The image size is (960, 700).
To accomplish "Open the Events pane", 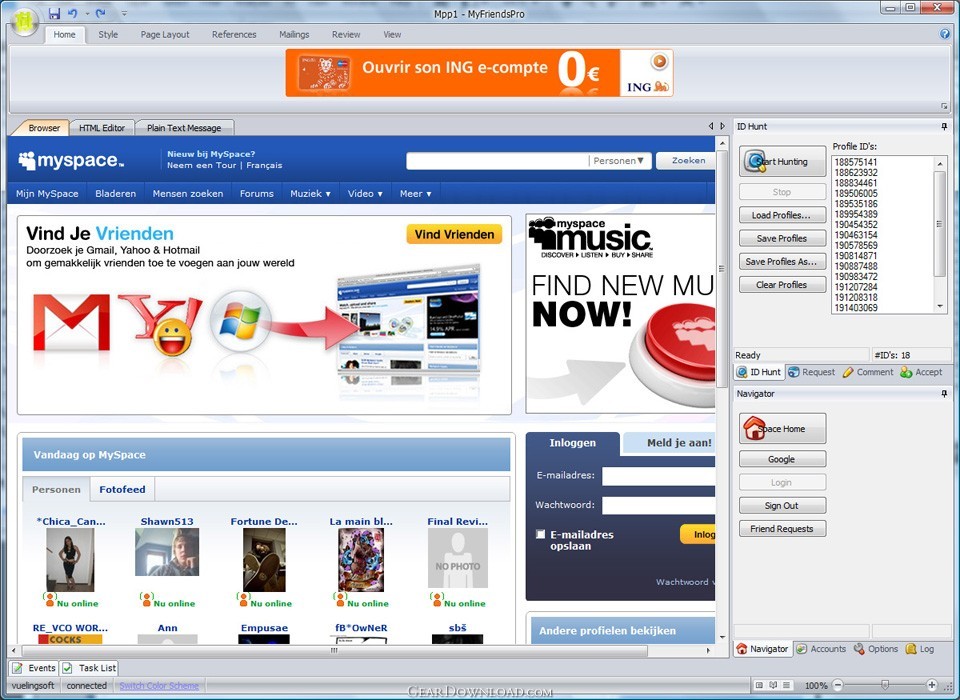I will [x=34, y=668].
